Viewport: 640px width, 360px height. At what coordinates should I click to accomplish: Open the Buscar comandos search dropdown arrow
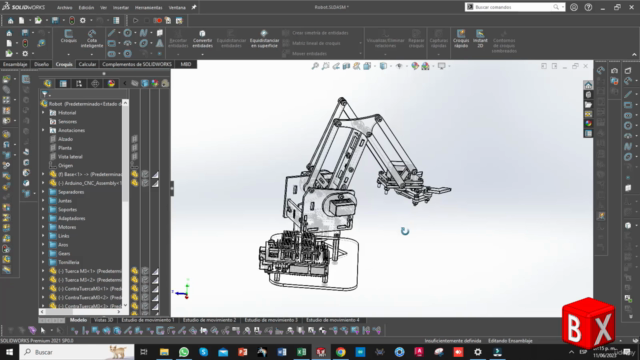pos(563,7)
